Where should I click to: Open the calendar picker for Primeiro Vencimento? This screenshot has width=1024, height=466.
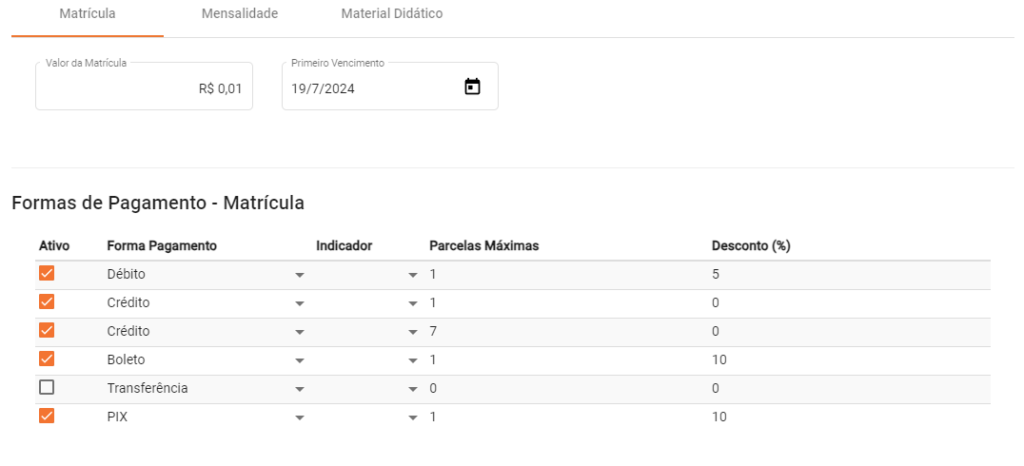point(473,87)
